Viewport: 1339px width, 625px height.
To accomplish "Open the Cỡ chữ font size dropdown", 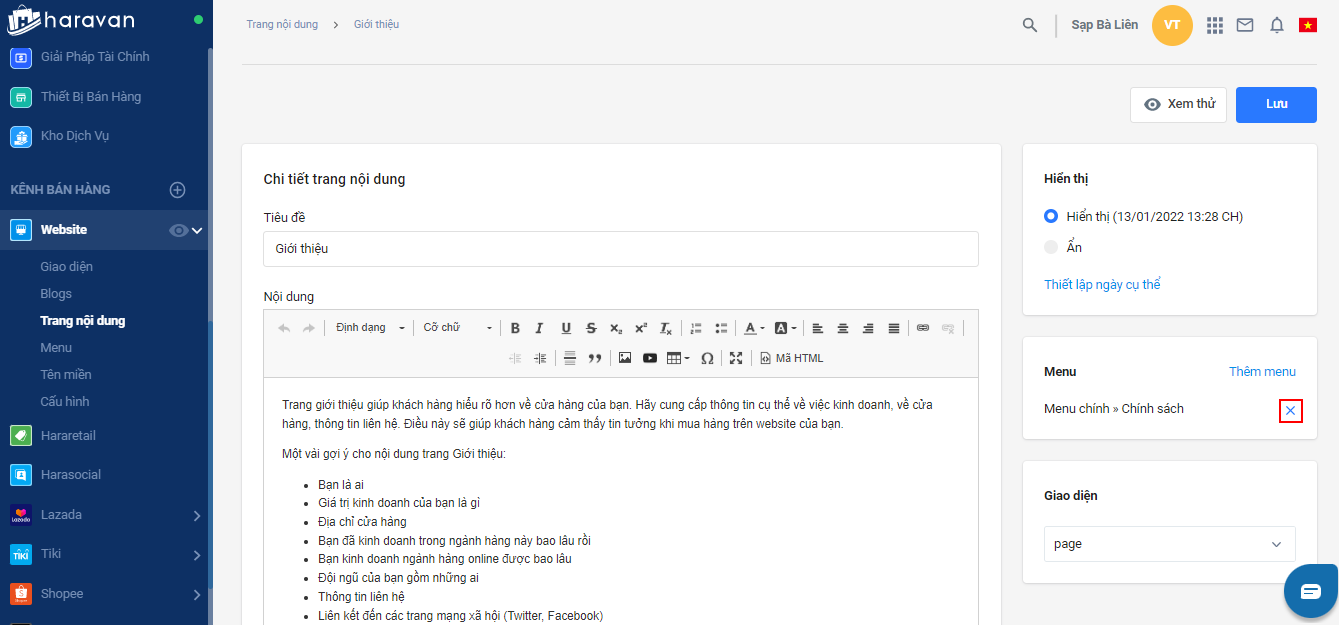I will click(x=458, y=328).
